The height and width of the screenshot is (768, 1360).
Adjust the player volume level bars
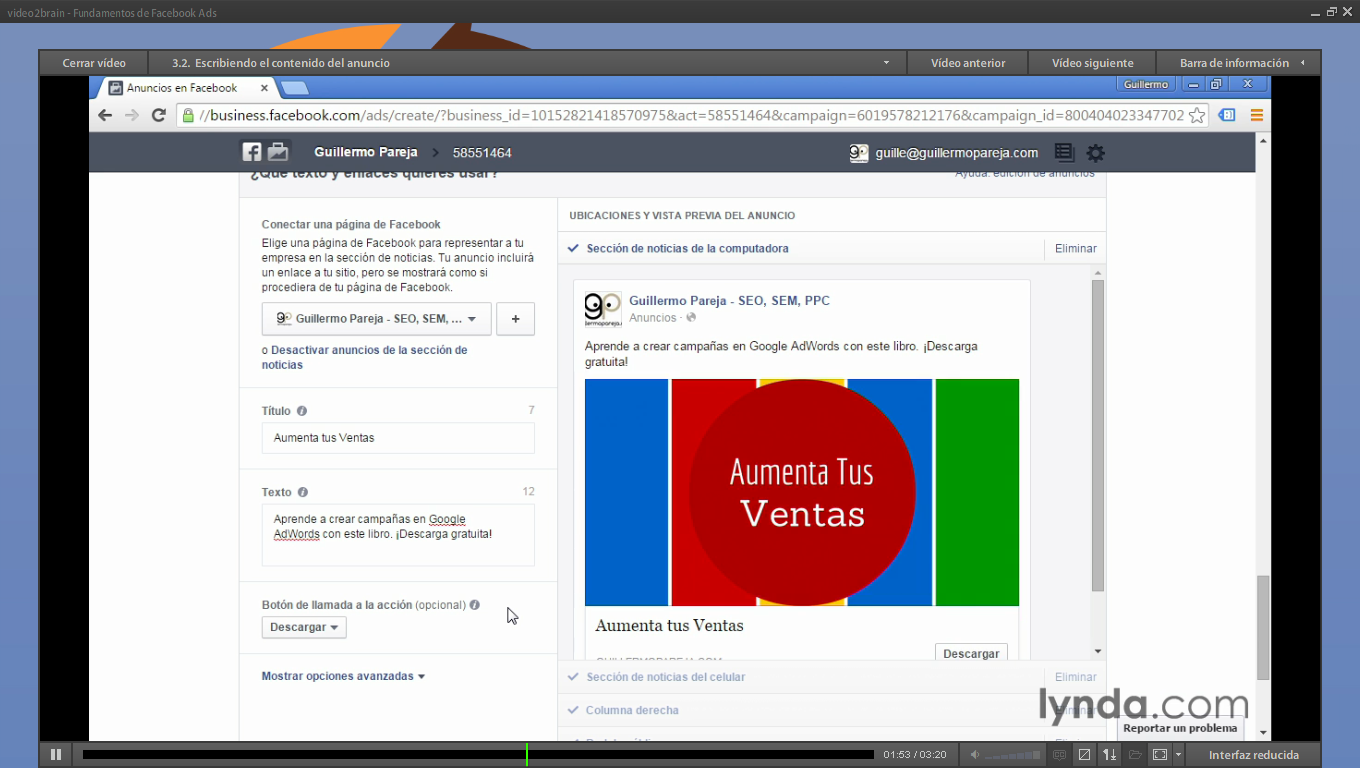(x=1013, y=755)
